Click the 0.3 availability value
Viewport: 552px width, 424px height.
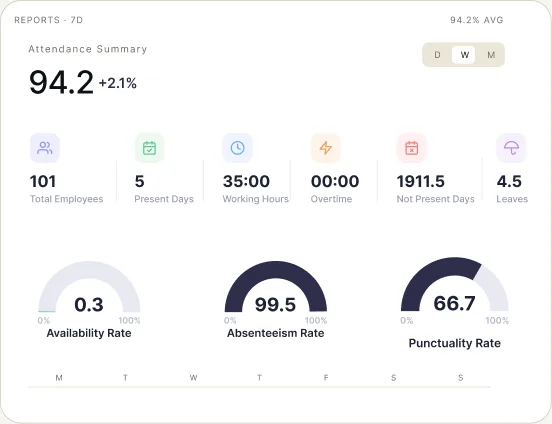tap(89, 305)
